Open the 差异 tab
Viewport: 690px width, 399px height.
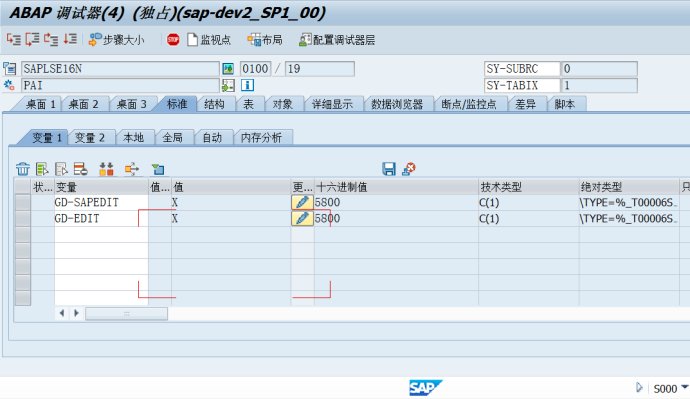point(525,104)
